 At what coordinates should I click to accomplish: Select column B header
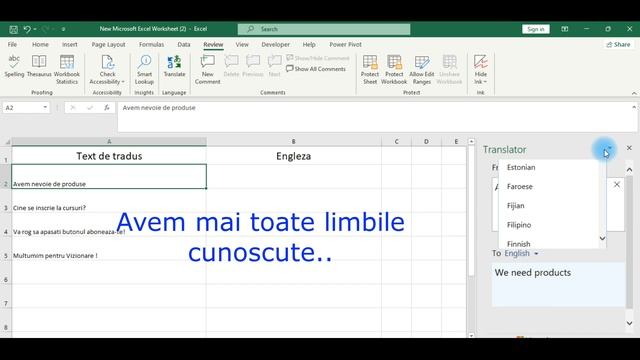pos(293,142)
